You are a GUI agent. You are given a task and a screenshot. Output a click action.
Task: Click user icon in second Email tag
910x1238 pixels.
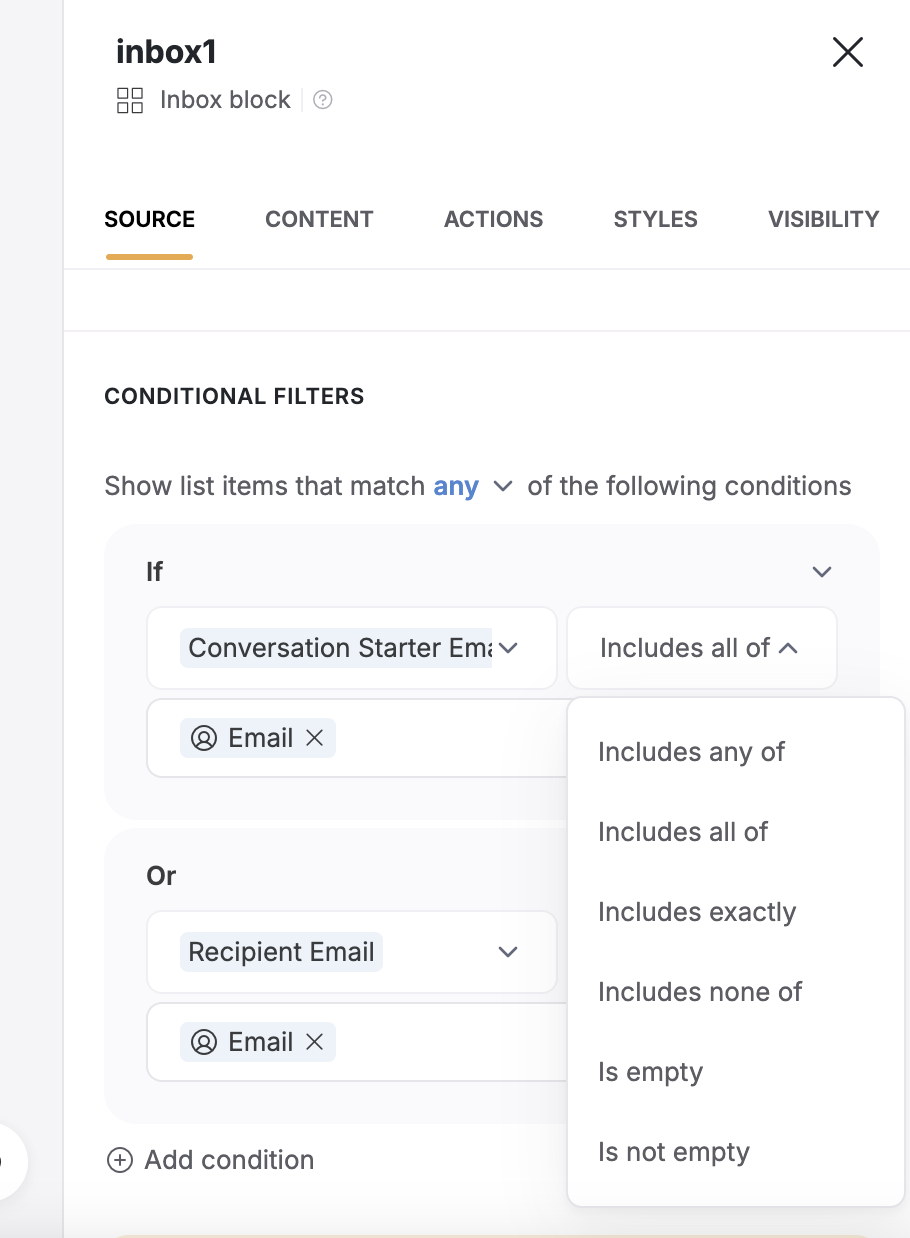pyautogui.click(x=204, y=1042)
